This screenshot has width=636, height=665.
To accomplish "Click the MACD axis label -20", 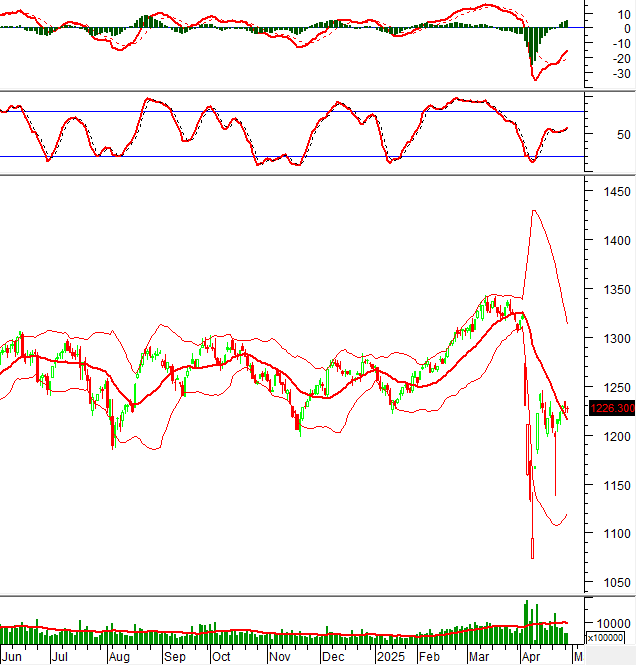I will [x=622, y=59].
